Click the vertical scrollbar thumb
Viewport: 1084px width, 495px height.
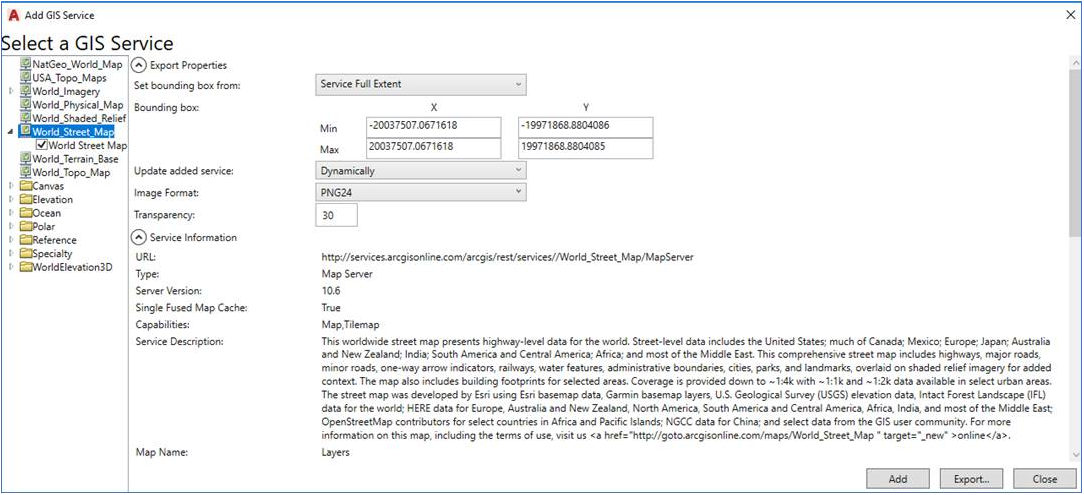coord(1076,152)
